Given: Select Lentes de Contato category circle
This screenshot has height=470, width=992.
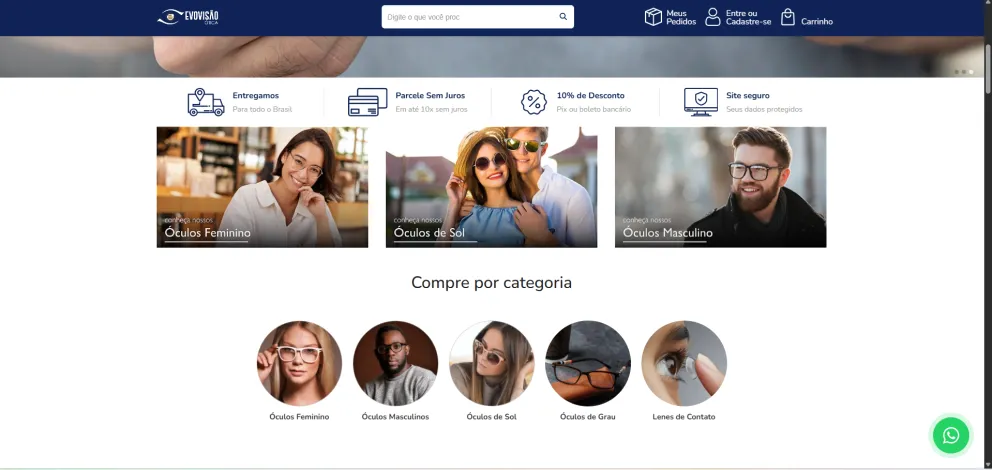Looking at the screenshot, I should [684, 363].
